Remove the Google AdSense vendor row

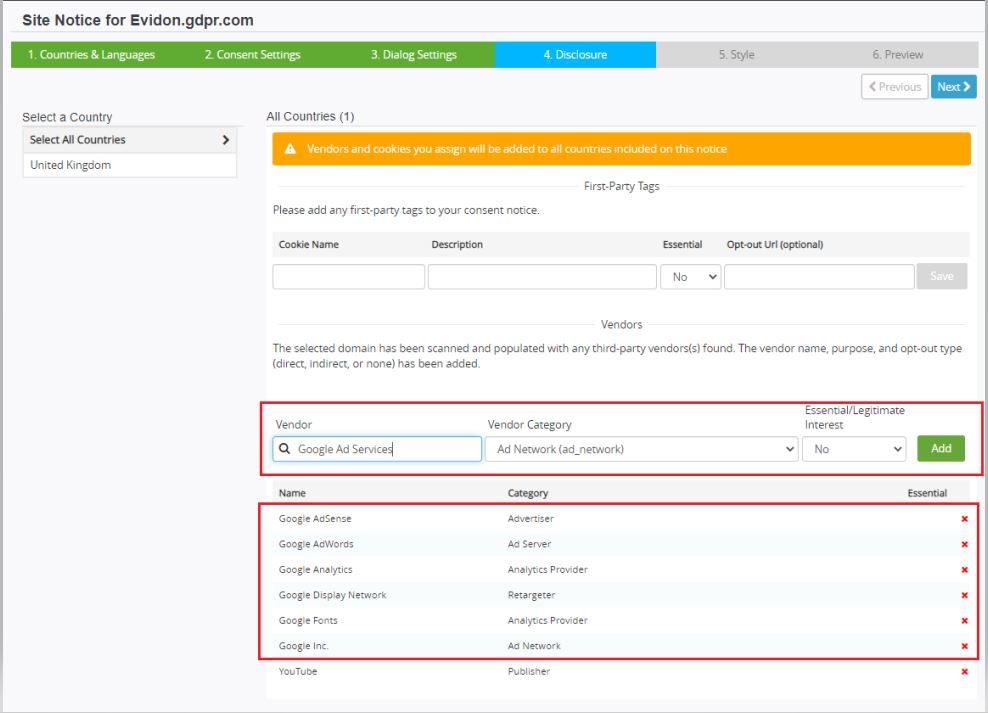click(964, 519)
